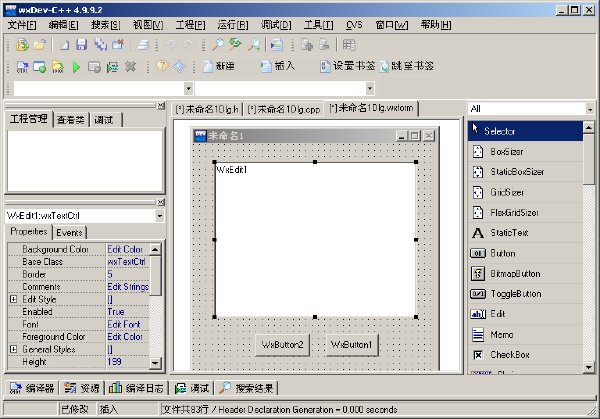Click the window icon with grey dot

tap(94, 67)
